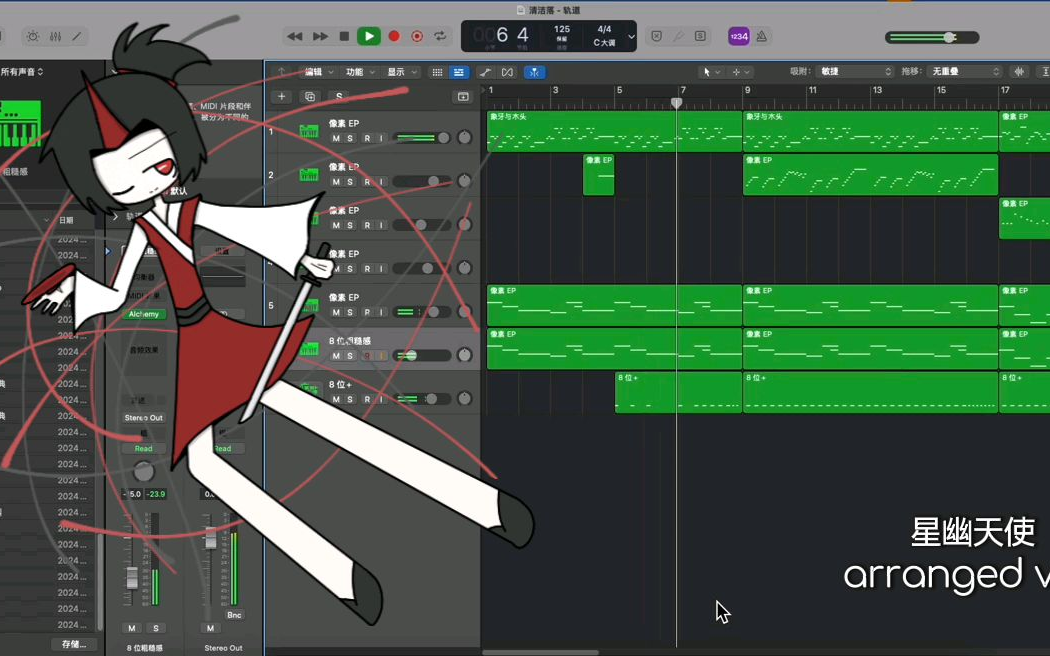Toggle the Cycle loop button
The width and height of the screenshot is (1050, 656).
click(x=440, y=36)
